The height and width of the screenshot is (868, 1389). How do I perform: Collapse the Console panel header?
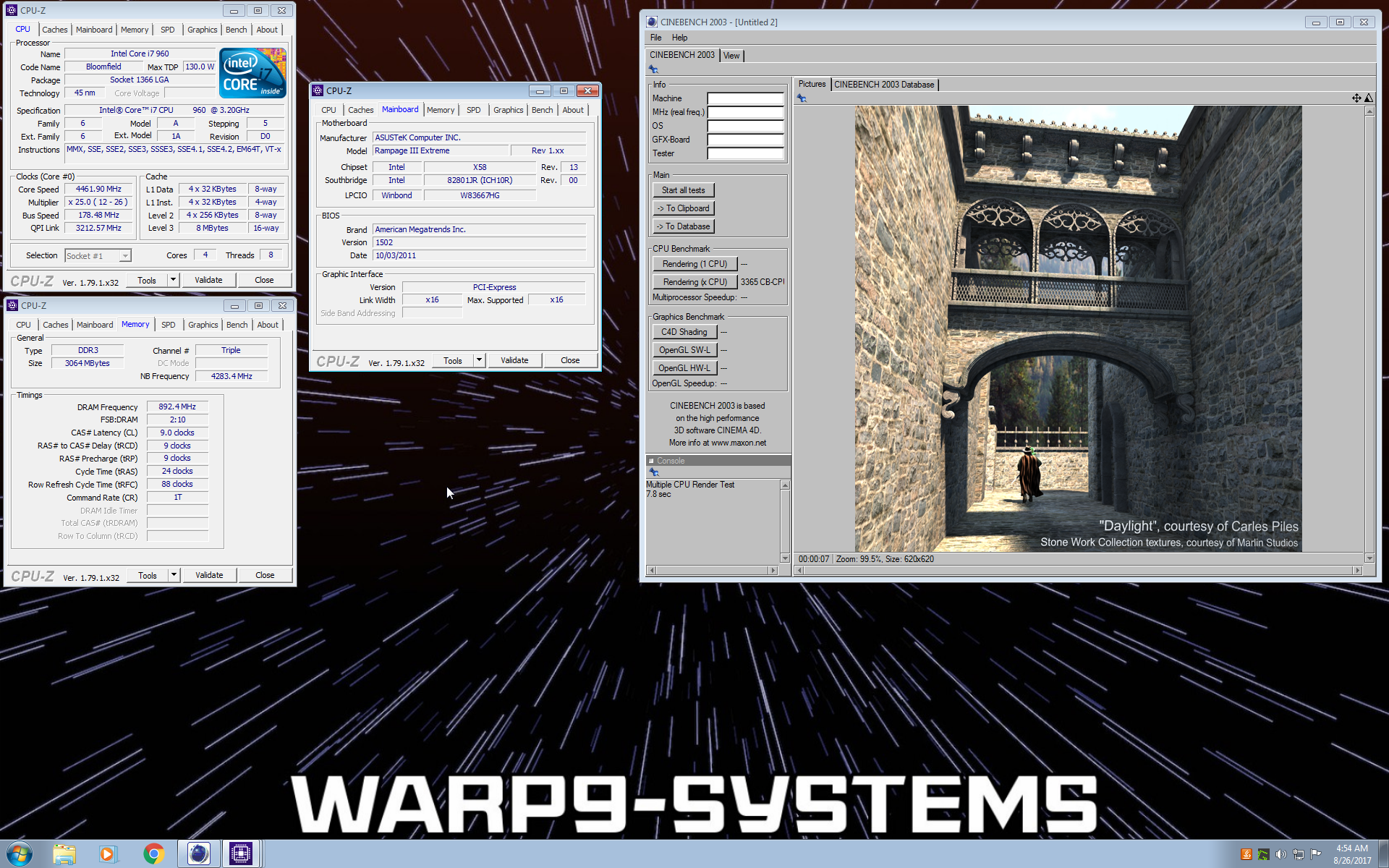[x=651, y=461]
